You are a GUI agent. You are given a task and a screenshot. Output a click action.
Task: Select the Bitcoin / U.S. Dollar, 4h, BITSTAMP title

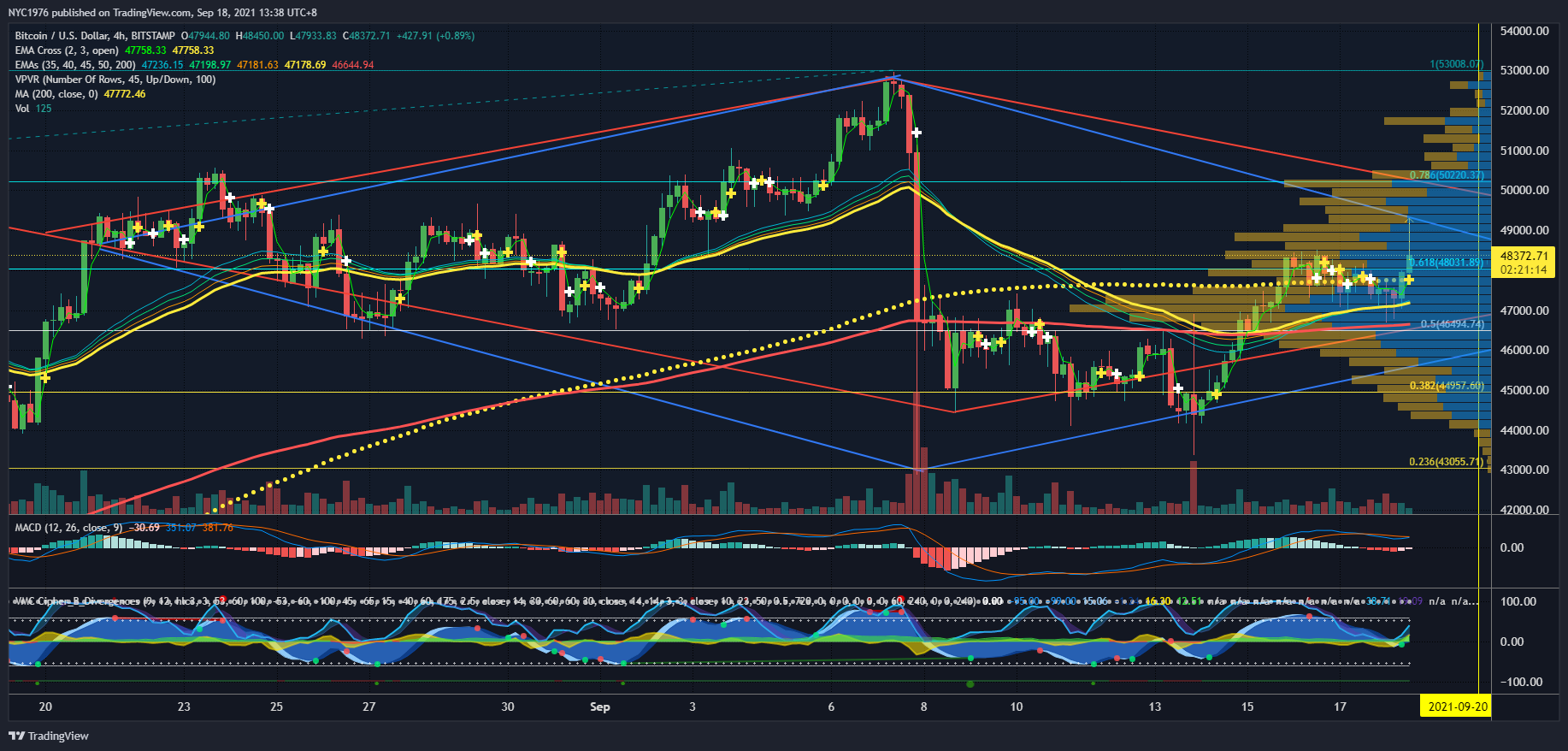click(x=95, y=36)
